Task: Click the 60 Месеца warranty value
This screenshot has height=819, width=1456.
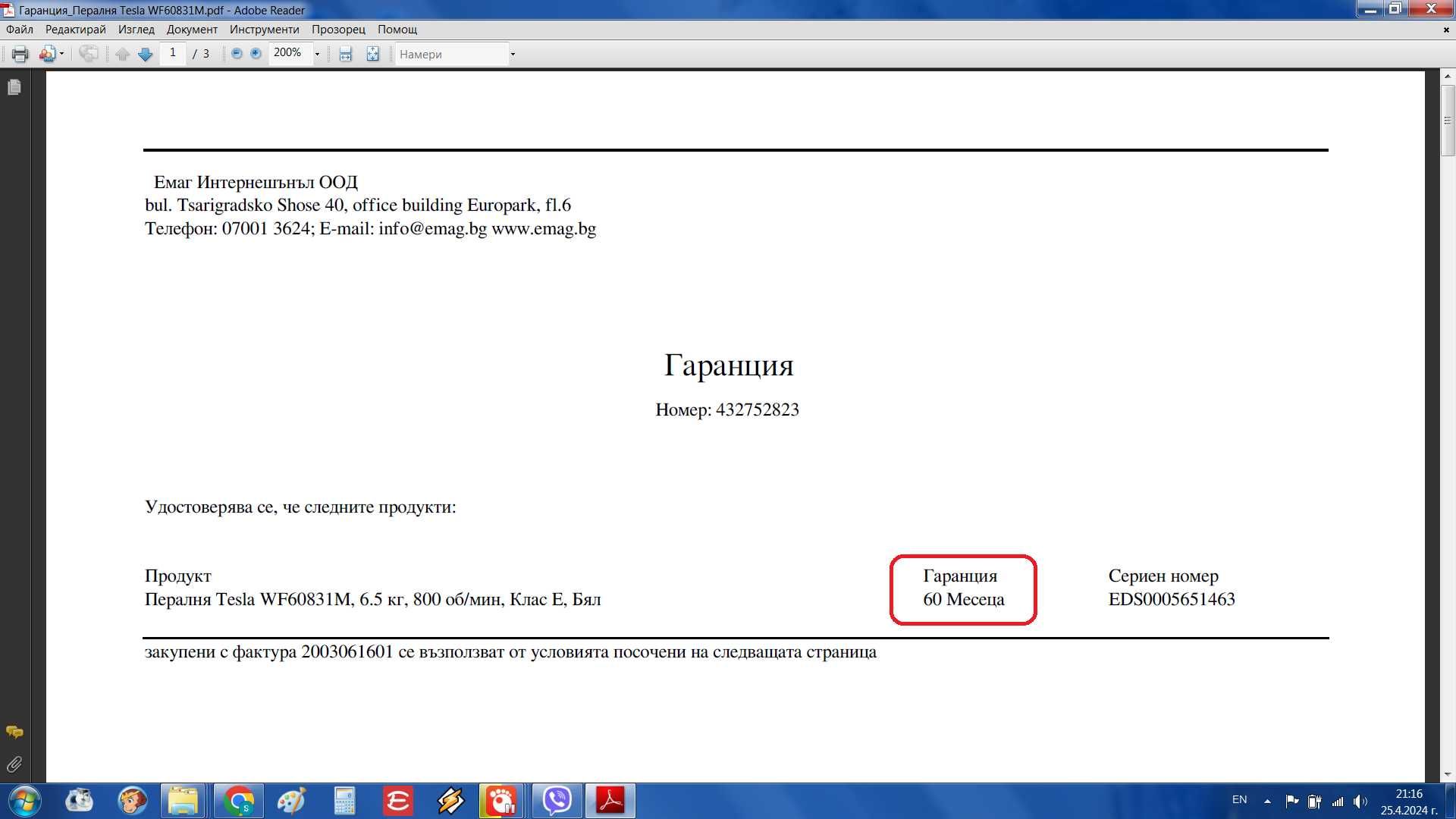Action: tap(964, 600)
